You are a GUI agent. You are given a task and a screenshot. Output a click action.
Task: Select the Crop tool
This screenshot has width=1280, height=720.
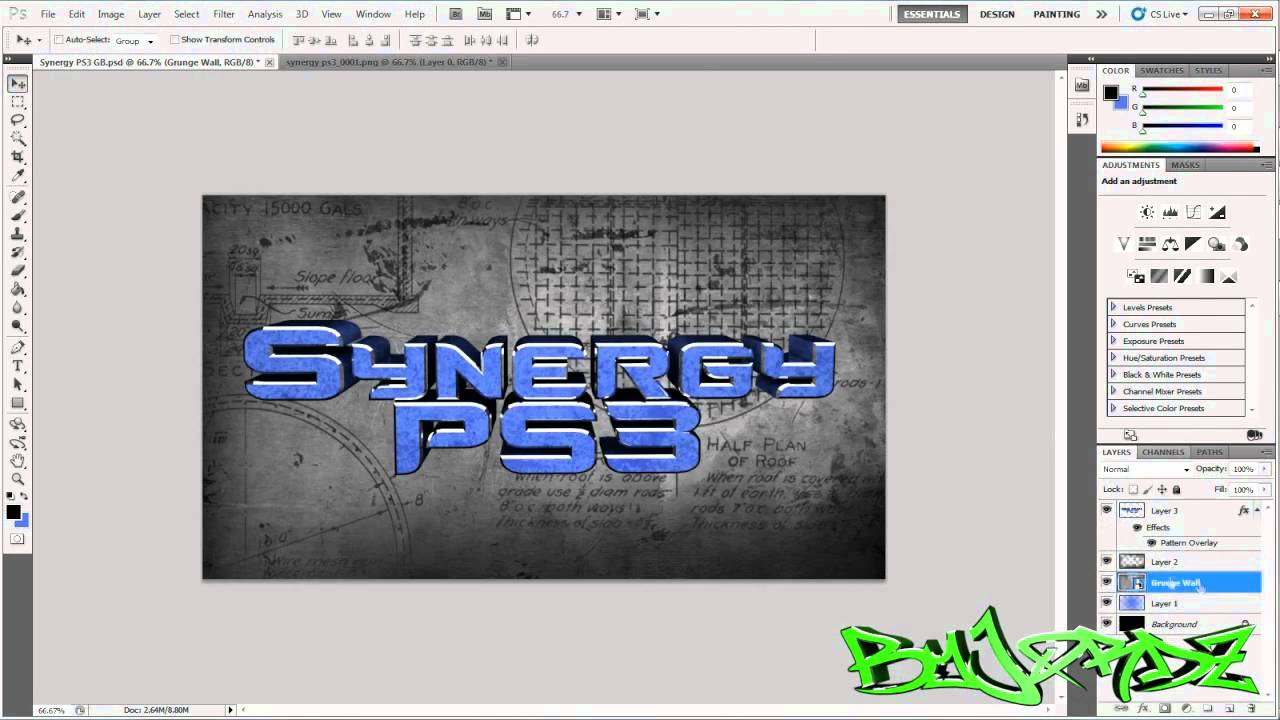pos(18,157)
